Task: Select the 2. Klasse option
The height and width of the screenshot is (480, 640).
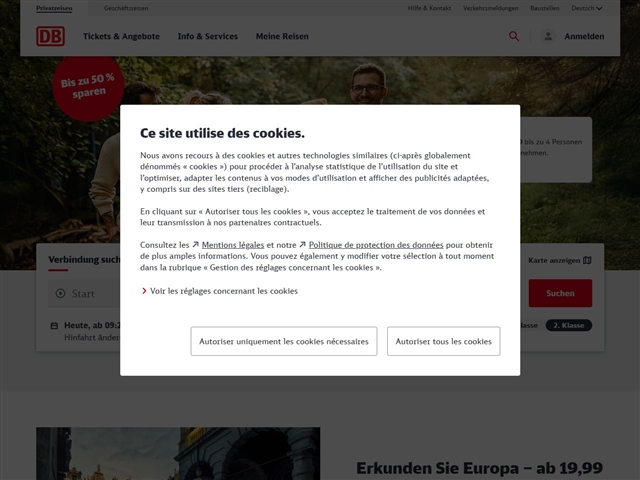Action: (x=568, y=325)
